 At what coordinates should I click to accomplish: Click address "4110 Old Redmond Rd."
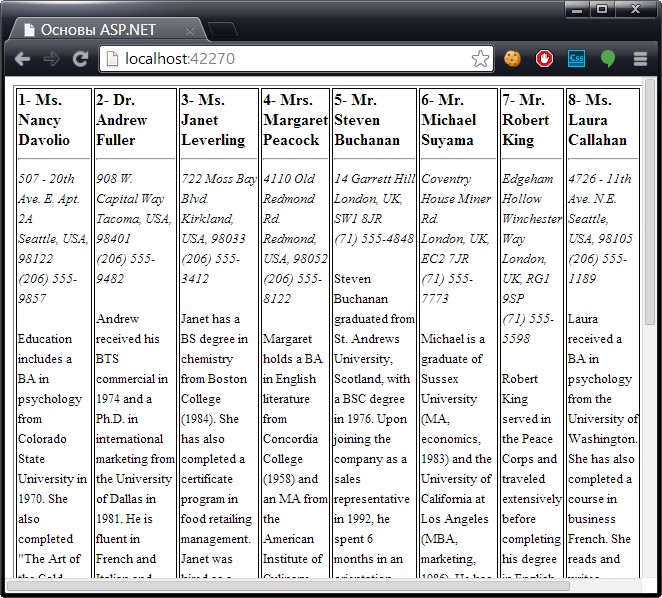click(x=289, y=198)
